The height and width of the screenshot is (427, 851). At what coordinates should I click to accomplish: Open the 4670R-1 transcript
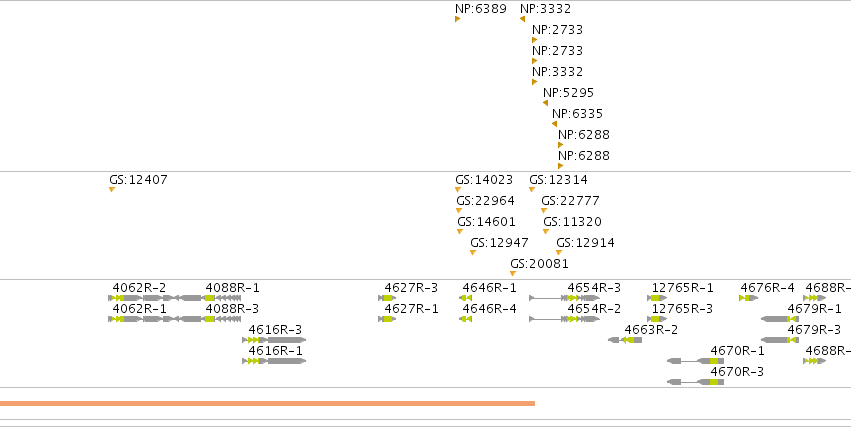coord(696,361)
